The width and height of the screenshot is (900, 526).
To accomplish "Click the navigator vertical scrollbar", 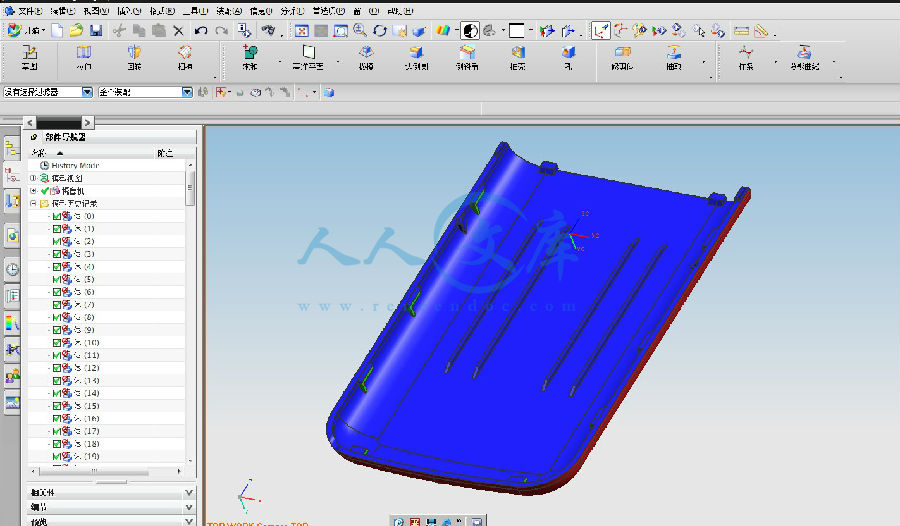I will (190, 187).
